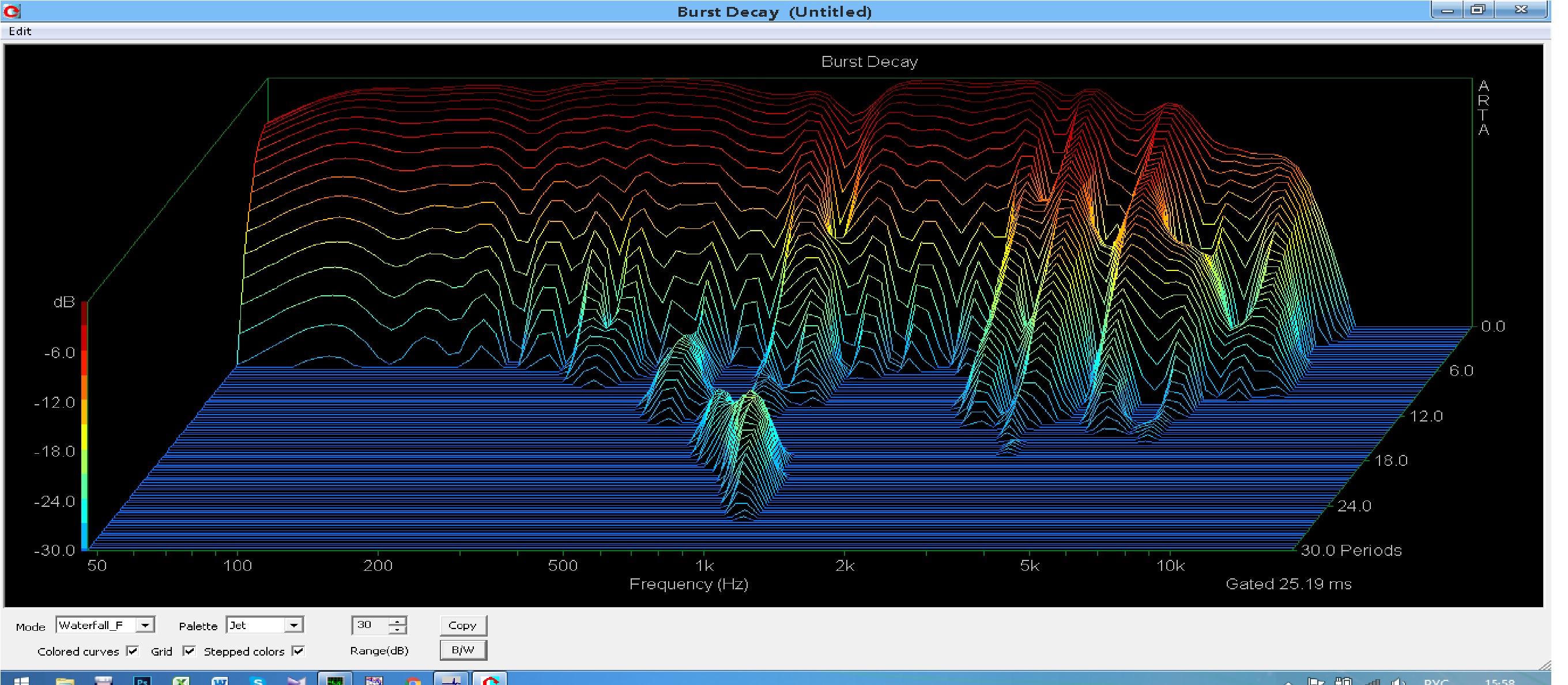Click the ARTA logo in title bar
The width and height of the screenshot is (1568, 685).
tap(12, 11)
